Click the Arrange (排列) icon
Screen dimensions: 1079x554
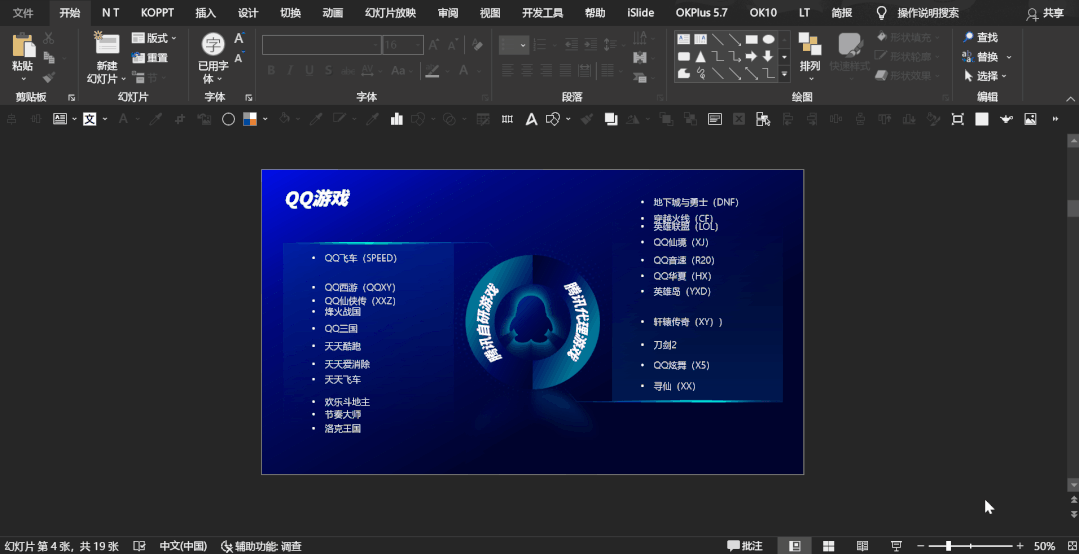pyautogui.click(x=810, y=43)
